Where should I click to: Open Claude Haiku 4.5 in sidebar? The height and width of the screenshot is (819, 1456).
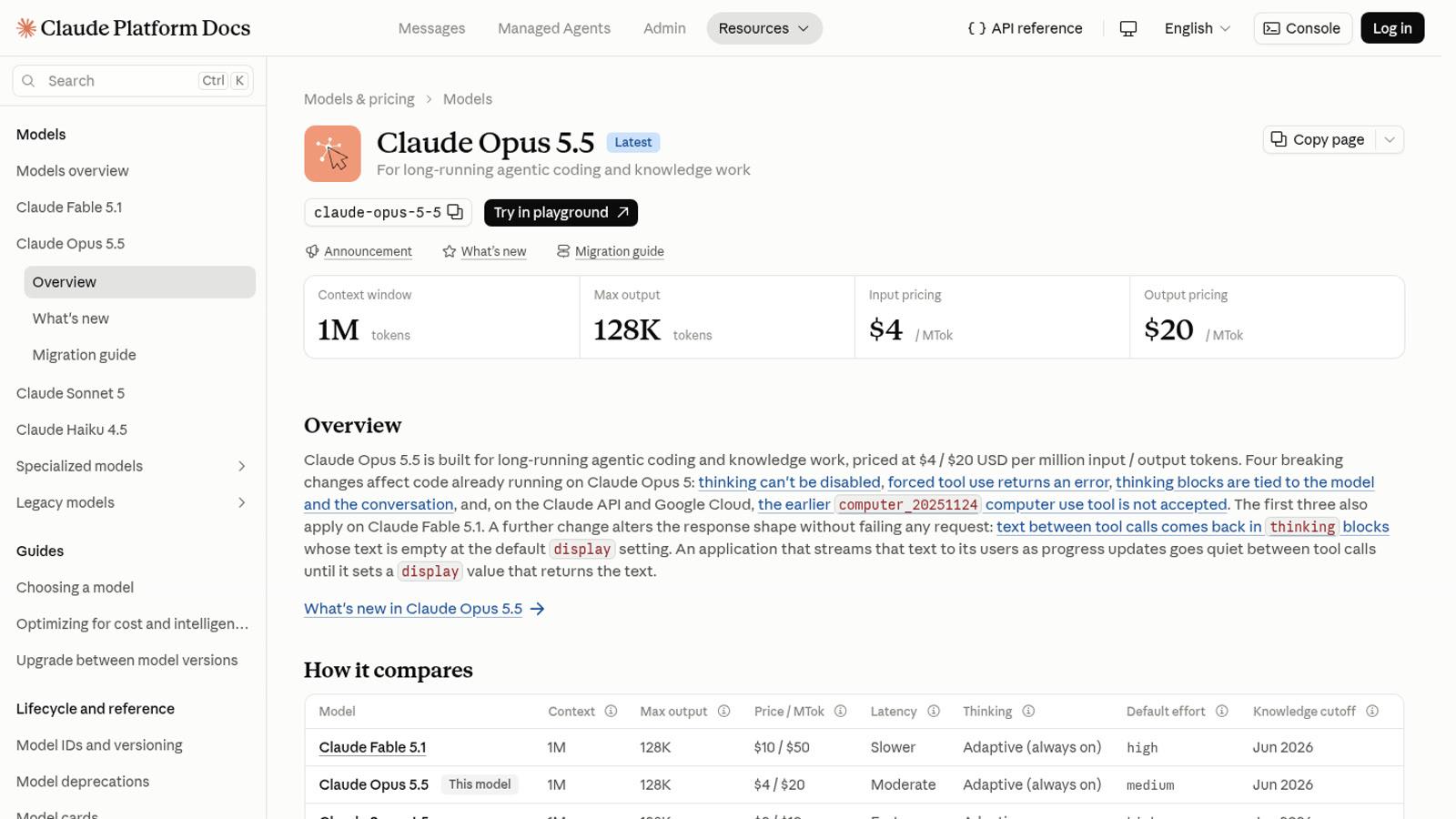[x=71, y=430]
